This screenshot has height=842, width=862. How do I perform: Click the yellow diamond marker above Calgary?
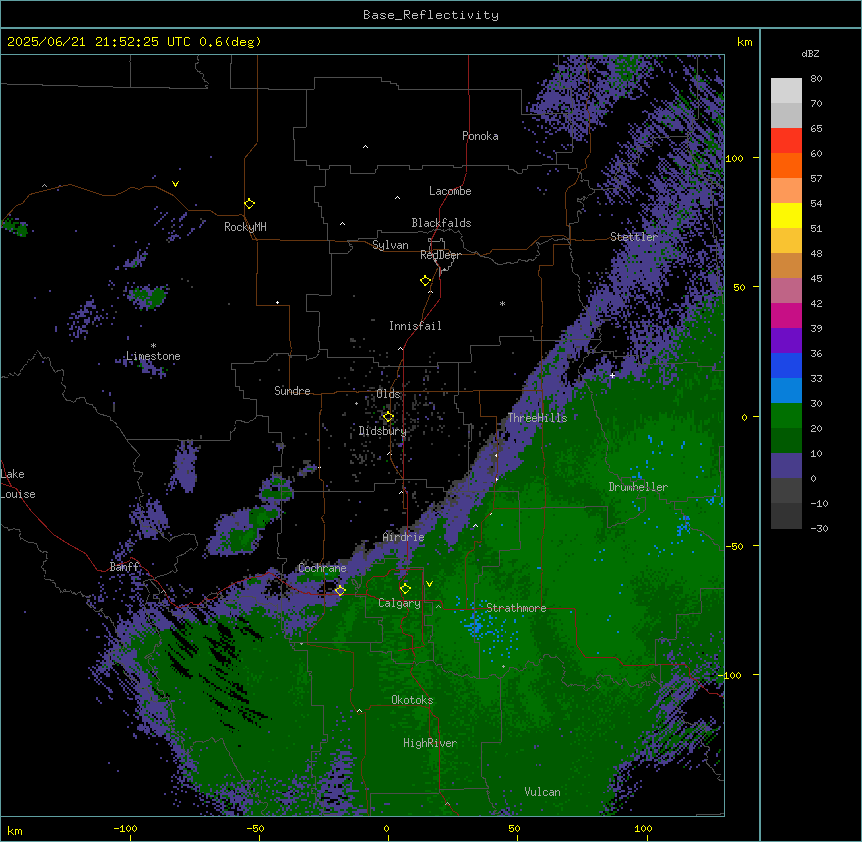[405, 589]
